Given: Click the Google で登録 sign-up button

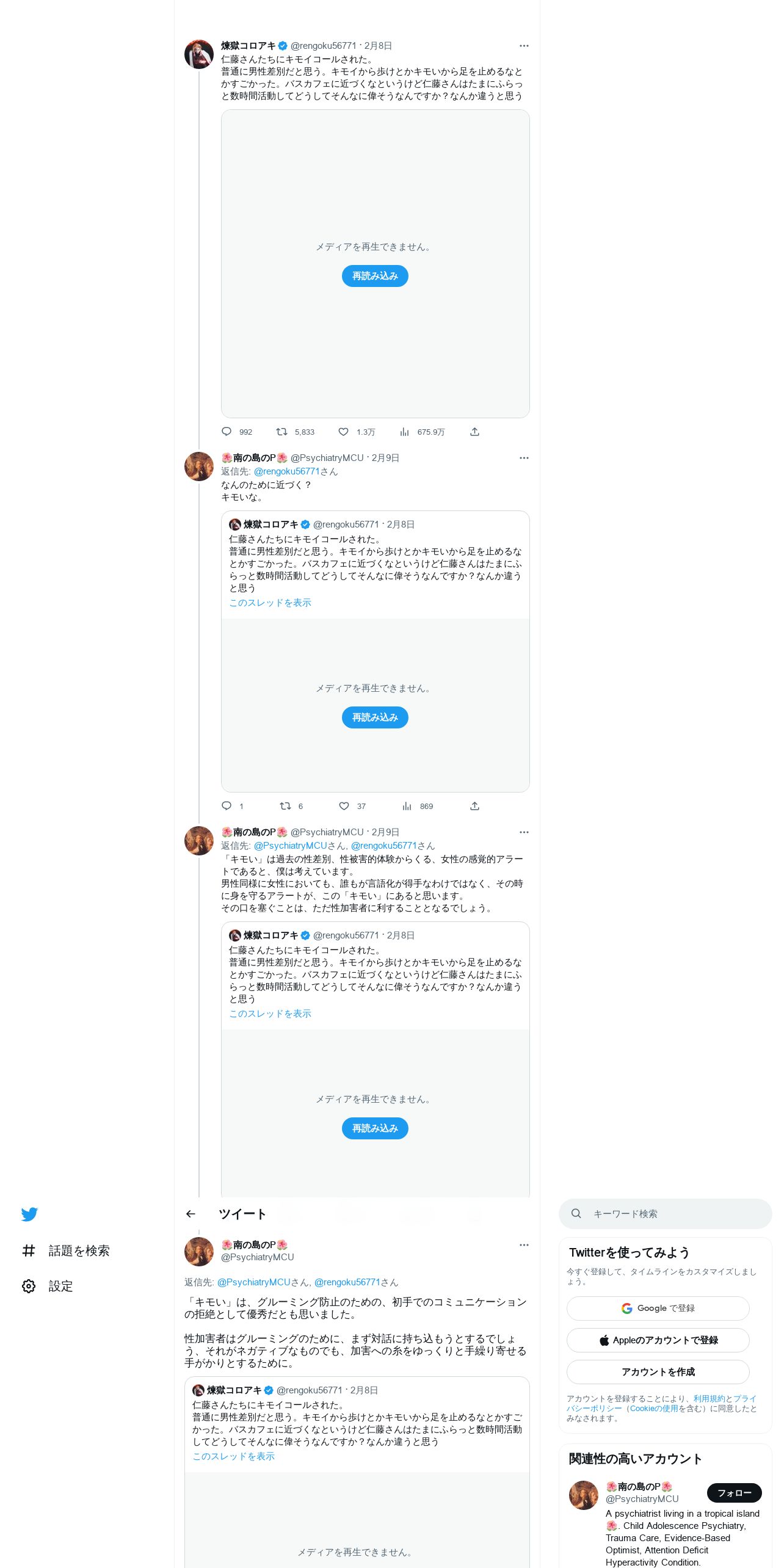Looking at the screenshot, I should [658, 1308].
